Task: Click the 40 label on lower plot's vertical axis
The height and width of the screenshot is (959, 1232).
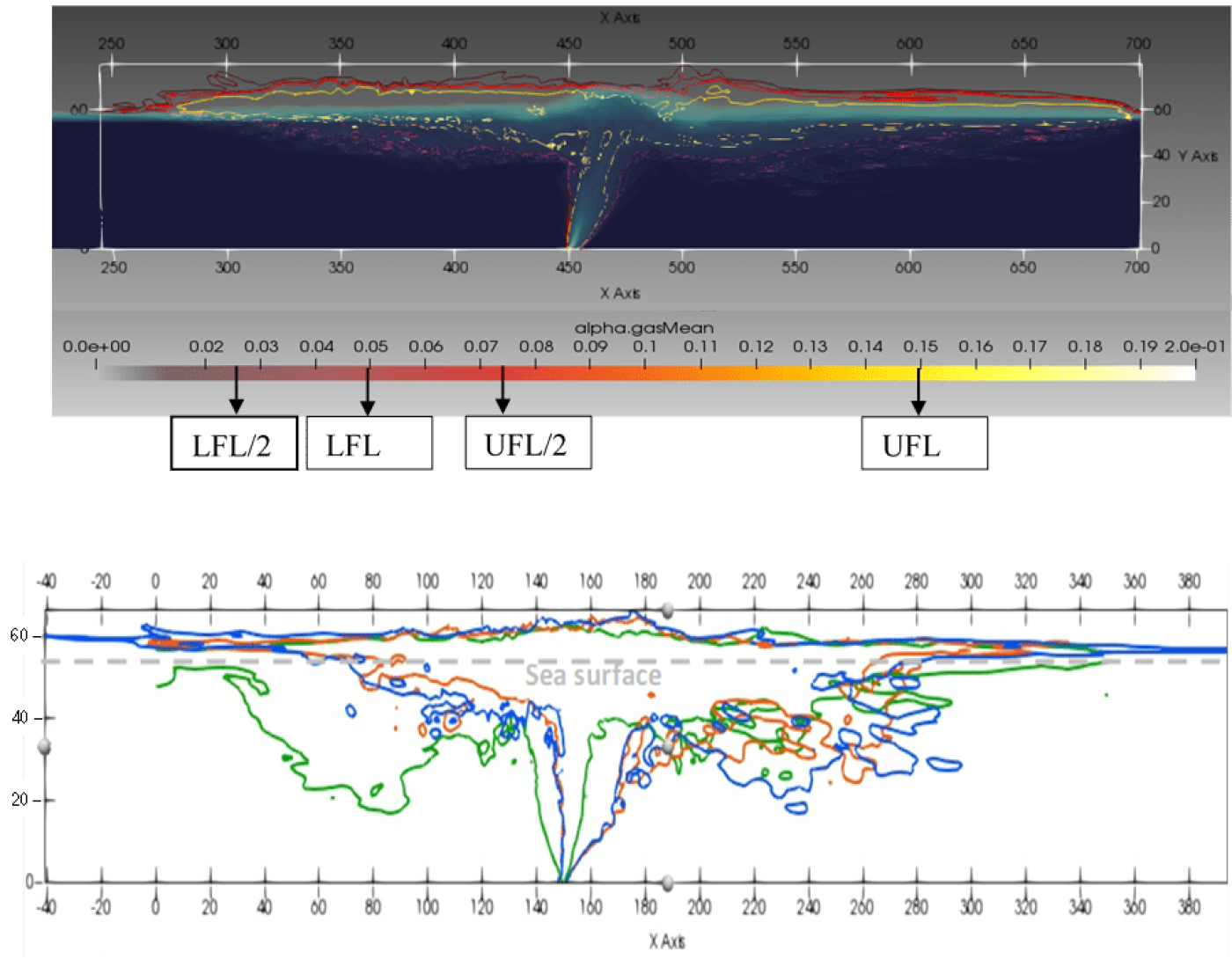Action: (19, 717)
